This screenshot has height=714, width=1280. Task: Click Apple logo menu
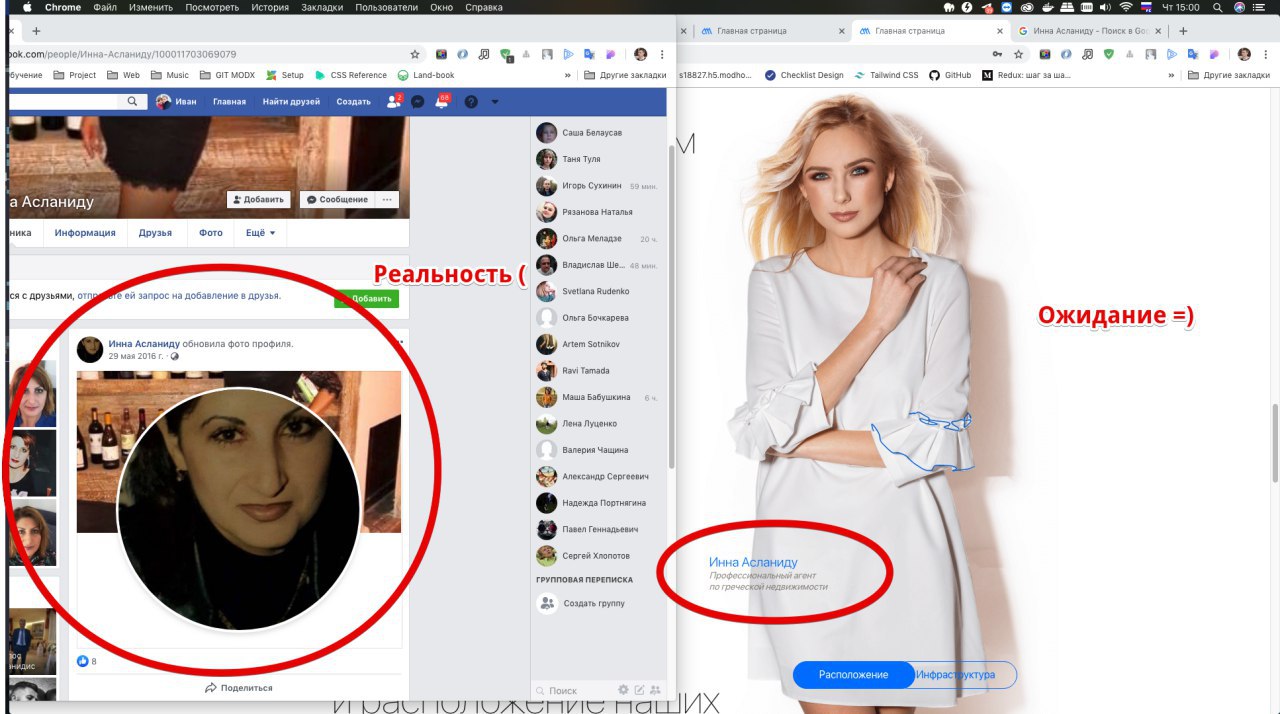pyautogui.click(x=27, y=7)
